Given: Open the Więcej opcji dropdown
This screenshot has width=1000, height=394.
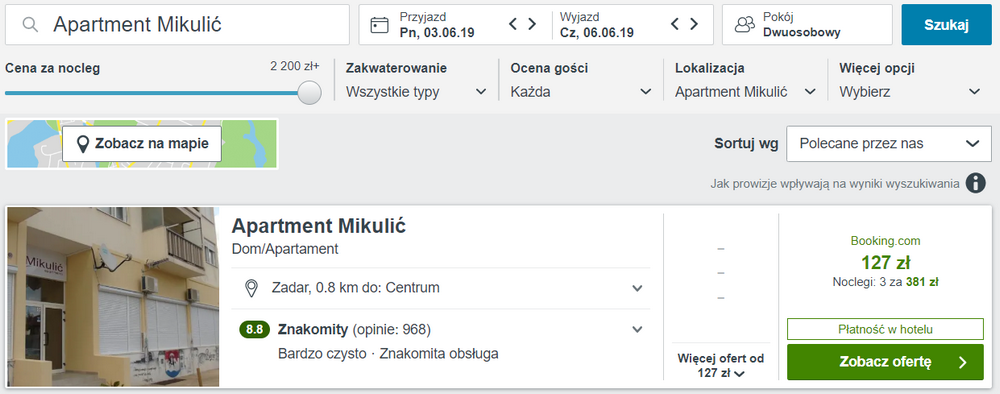Looking at the screenshot, I should coord(910,80).
